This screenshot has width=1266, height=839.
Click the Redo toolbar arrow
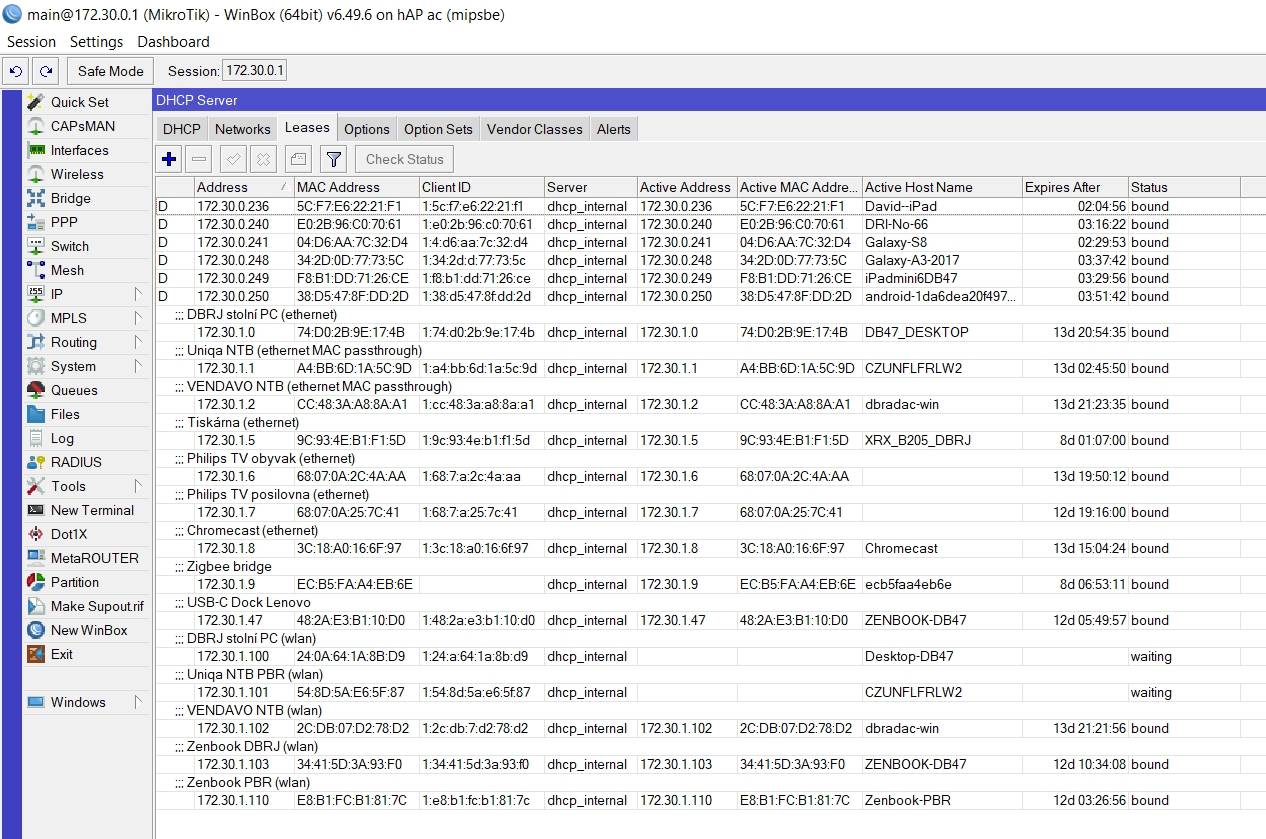[x=45, y=71]
